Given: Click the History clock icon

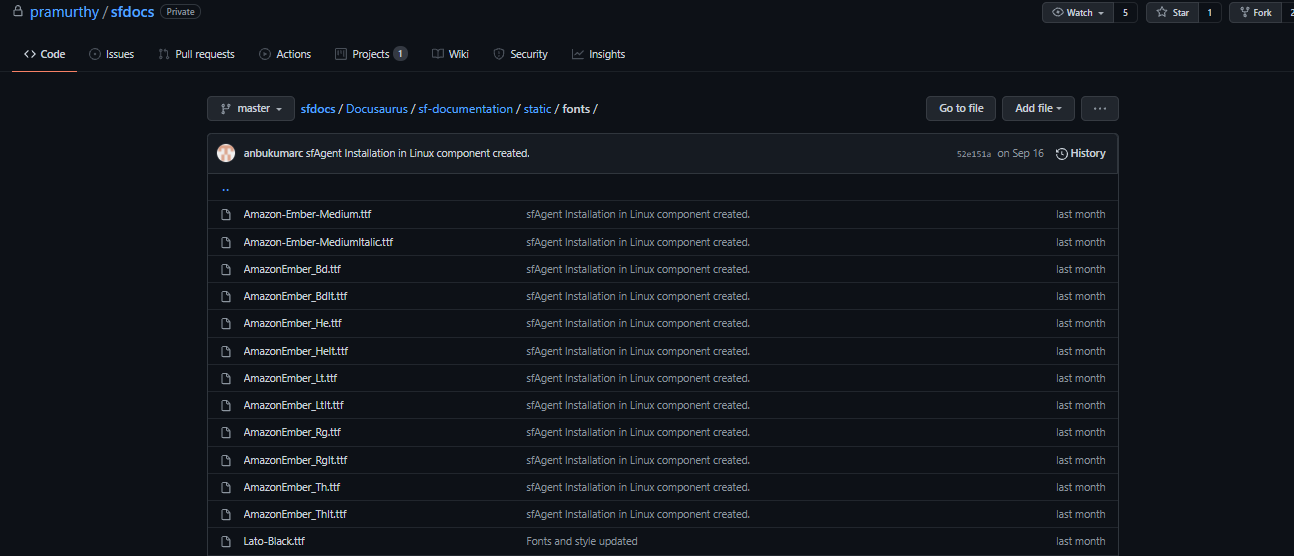Looking at the screenshot, I should click(1062, 154).
